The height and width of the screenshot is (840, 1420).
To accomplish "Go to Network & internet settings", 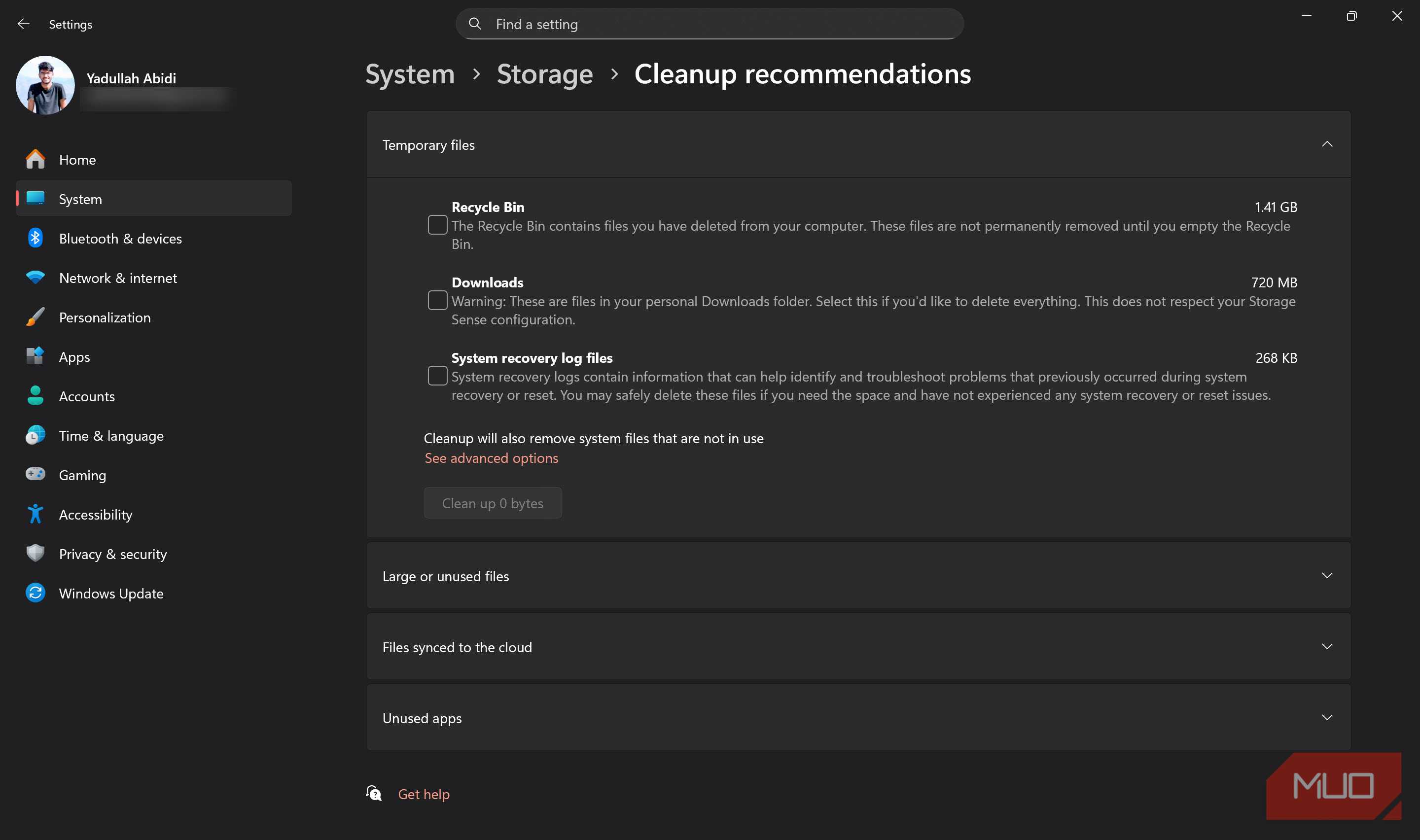I will click(x=154, y=278).
